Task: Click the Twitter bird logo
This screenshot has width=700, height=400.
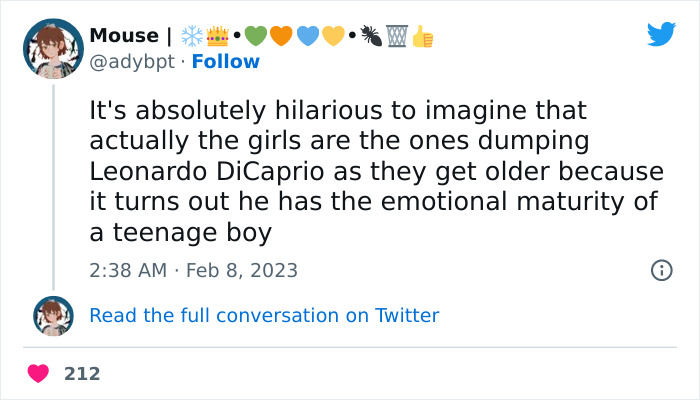Action: (x=661, y=34)
